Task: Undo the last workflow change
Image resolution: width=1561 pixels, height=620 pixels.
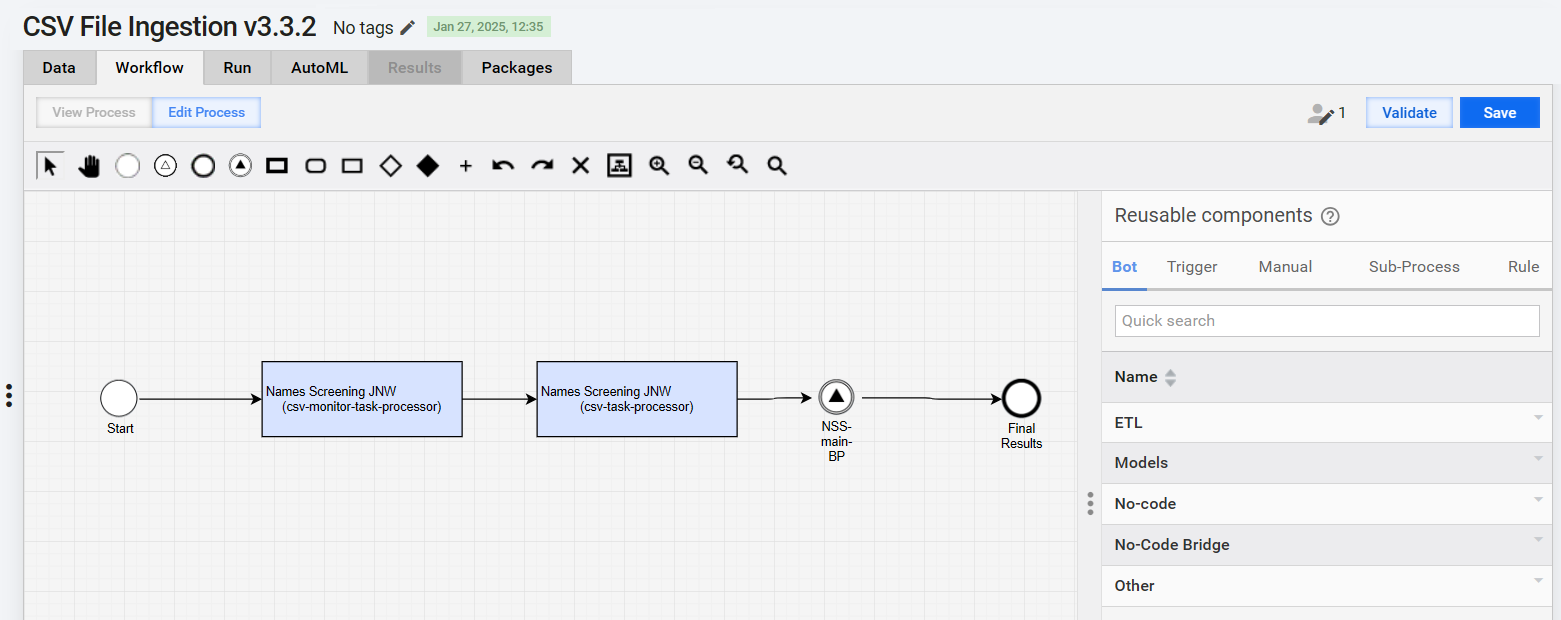Action: [x=503, y=166]
